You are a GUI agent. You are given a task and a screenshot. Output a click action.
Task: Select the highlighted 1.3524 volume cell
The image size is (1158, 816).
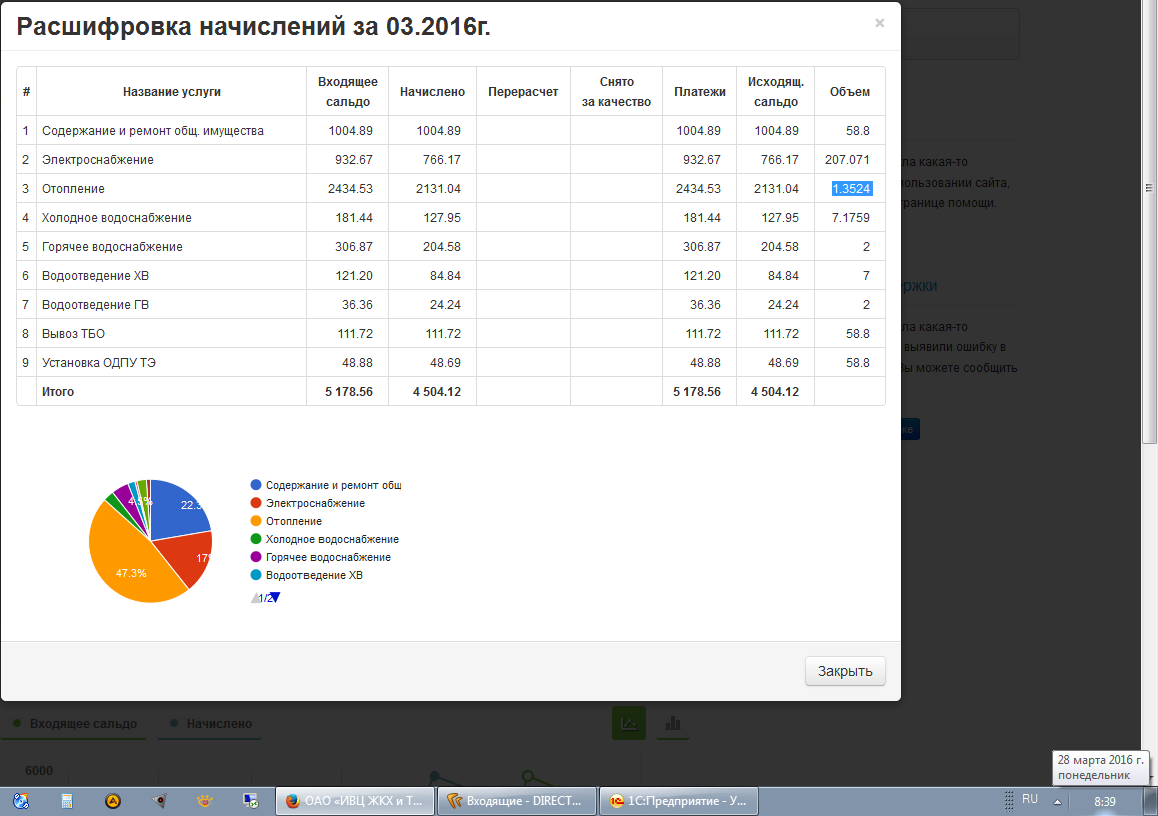(x=852, y=188)
